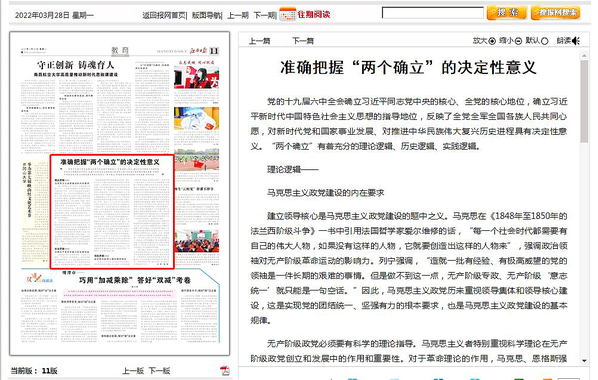Open the 往期阅读 calendar icon
Screen dimensions: 598x380
coord(287,14)
